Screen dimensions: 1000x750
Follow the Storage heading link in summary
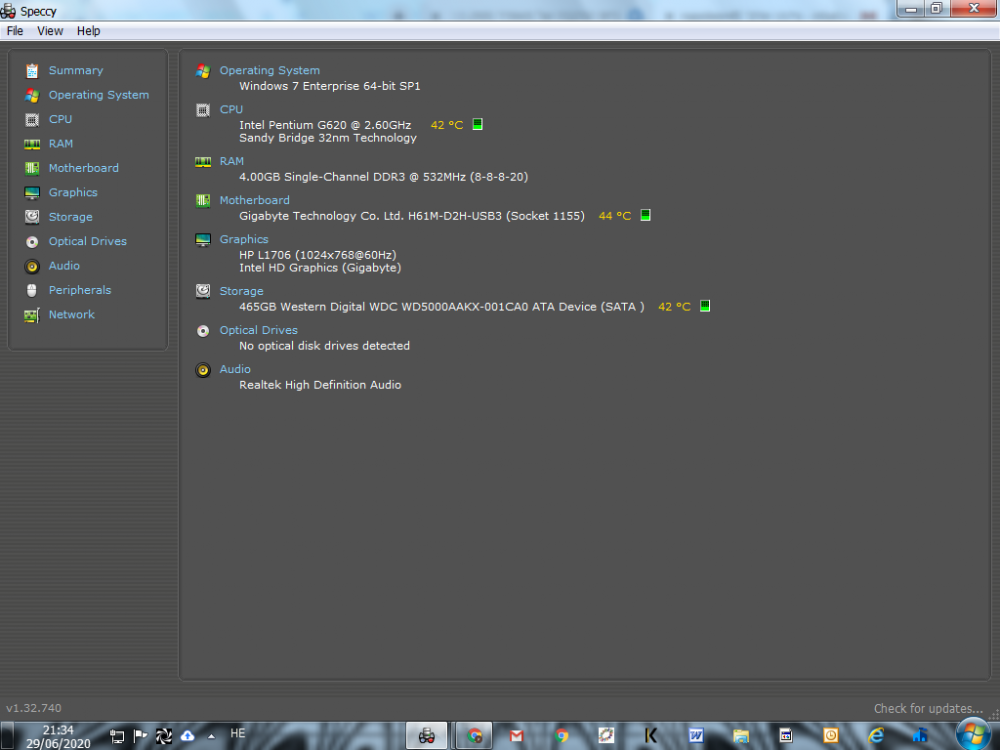241,291
